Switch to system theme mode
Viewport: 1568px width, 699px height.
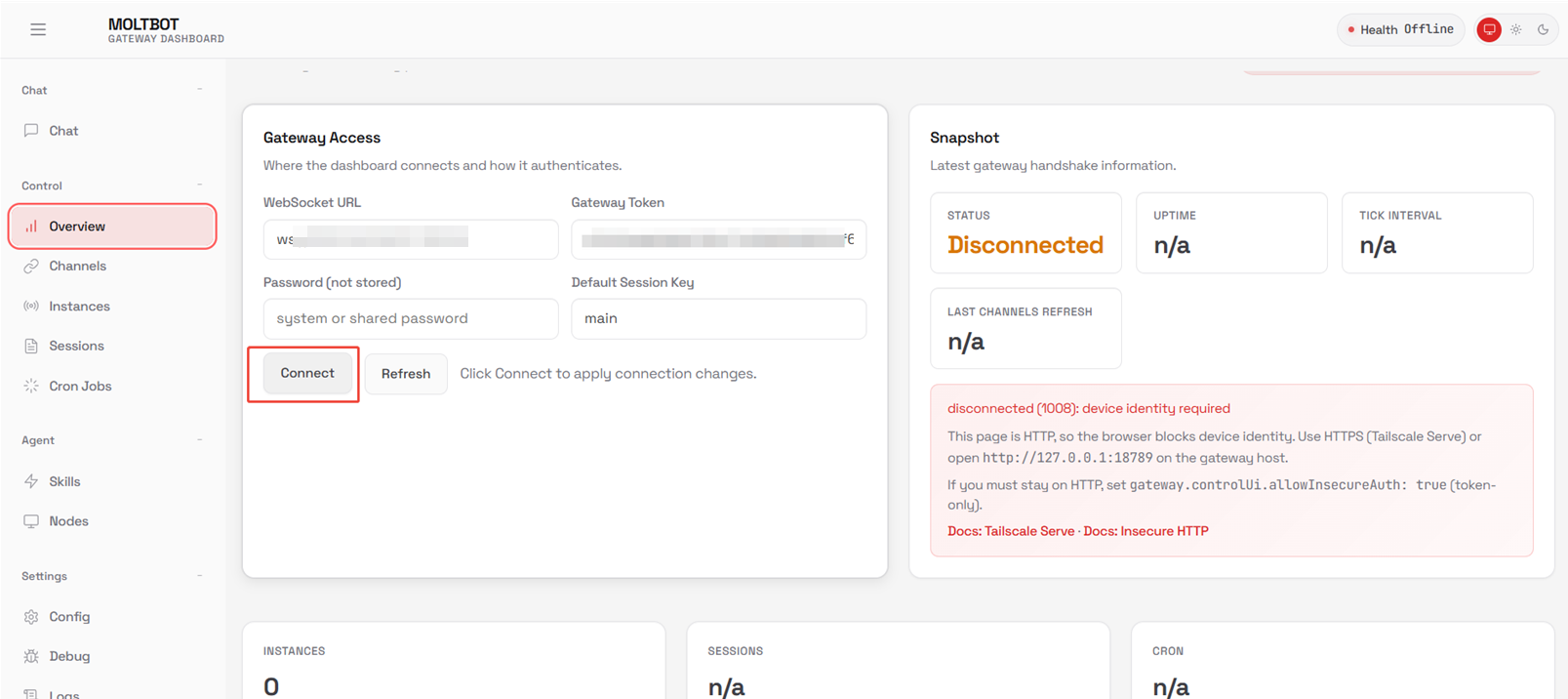tap(1489, 29)
